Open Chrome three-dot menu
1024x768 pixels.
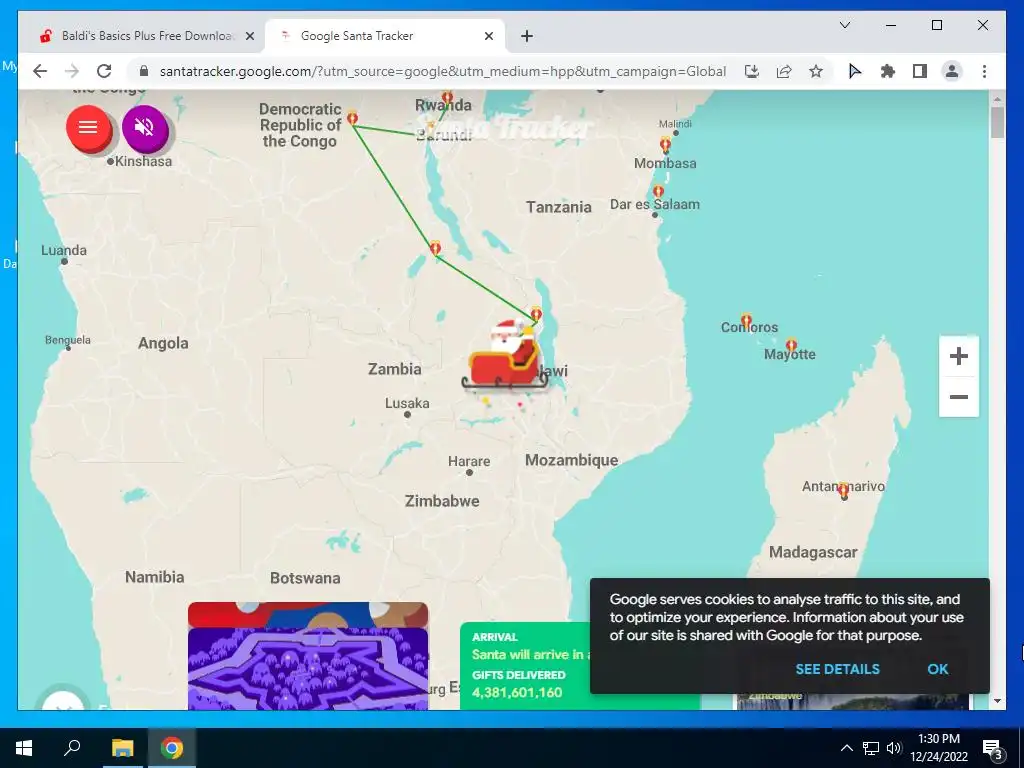[x=984, y=71]
